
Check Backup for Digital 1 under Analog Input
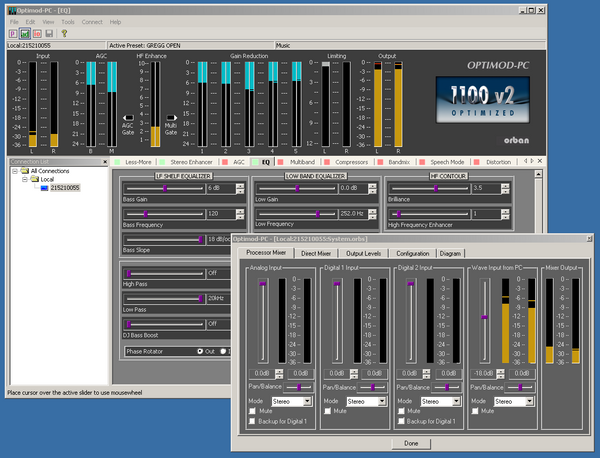[254, 421]
